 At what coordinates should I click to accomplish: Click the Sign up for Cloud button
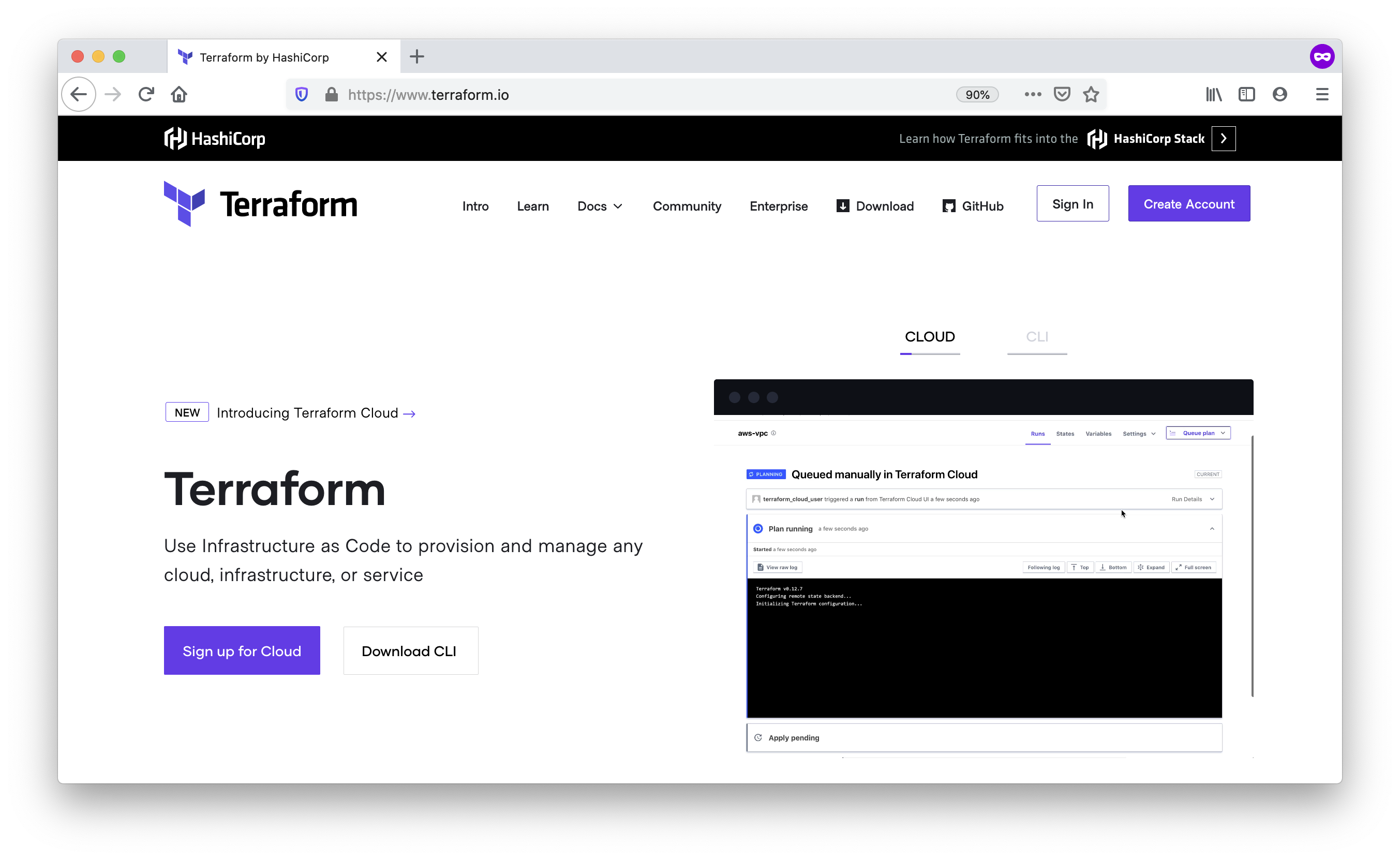pyautogui.click(x=242, y=650)
